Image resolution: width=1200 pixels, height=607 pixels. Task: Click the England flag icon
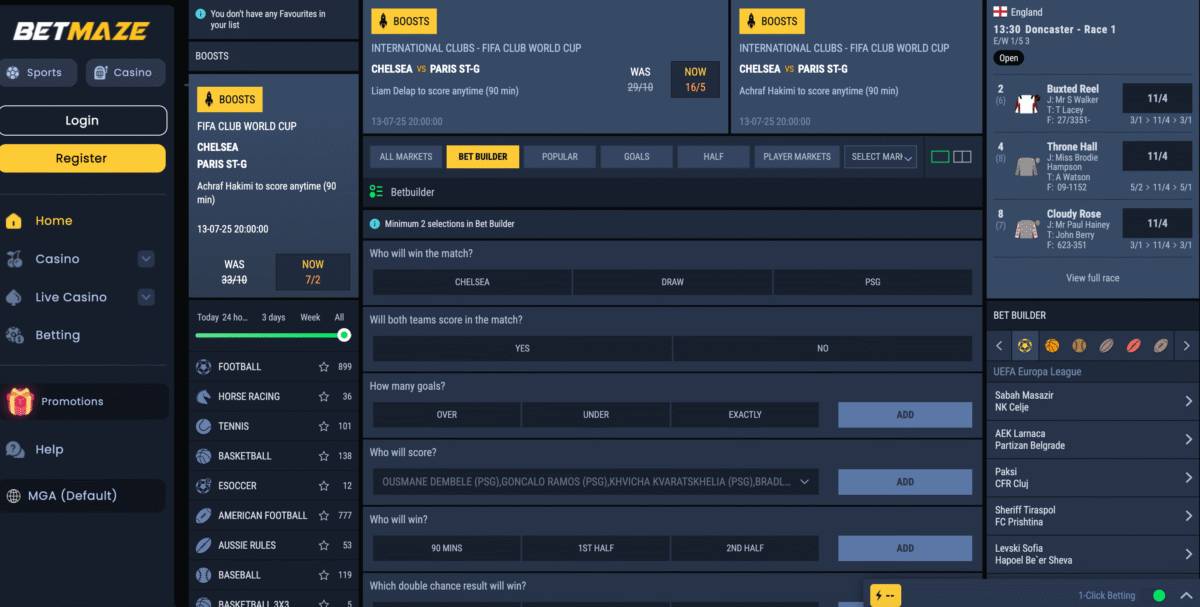[999, 12]
